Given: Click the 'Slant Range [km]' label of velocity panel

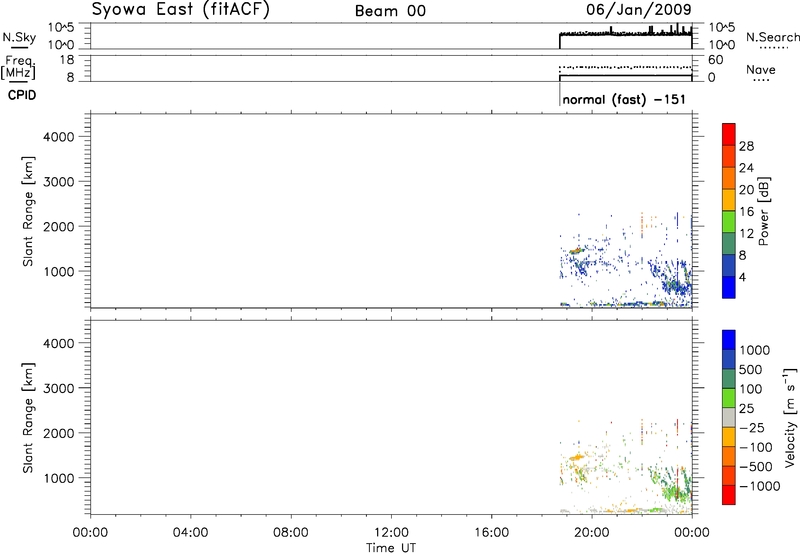Looking at the screenshot, I should click(x=28, y=418).
